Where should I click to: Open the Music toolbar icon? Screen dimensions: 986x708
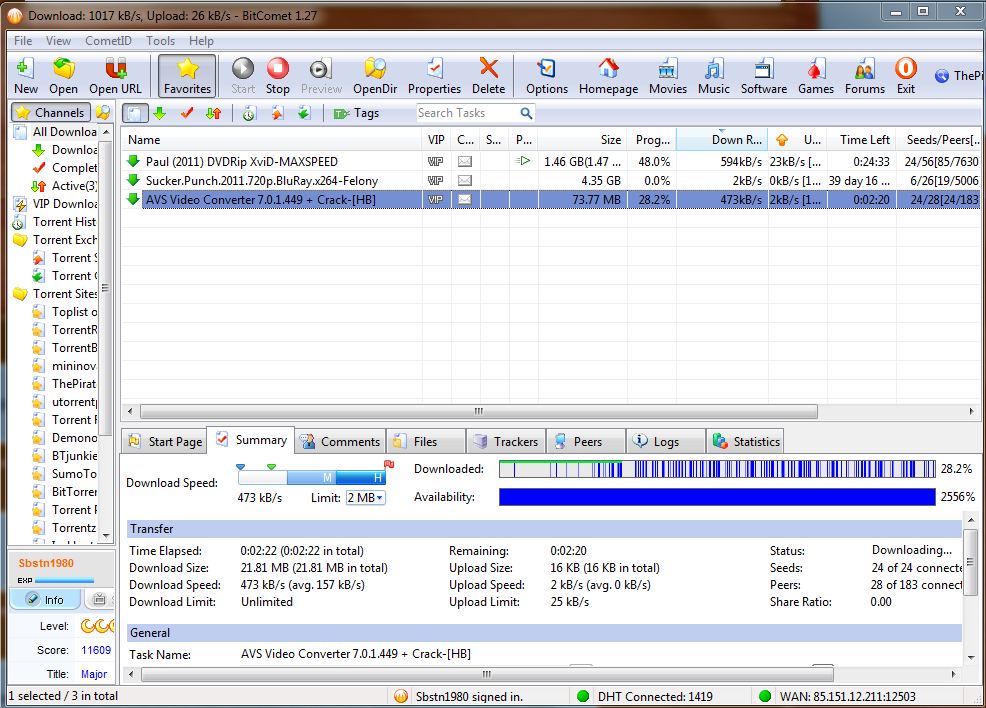(714, 75)
